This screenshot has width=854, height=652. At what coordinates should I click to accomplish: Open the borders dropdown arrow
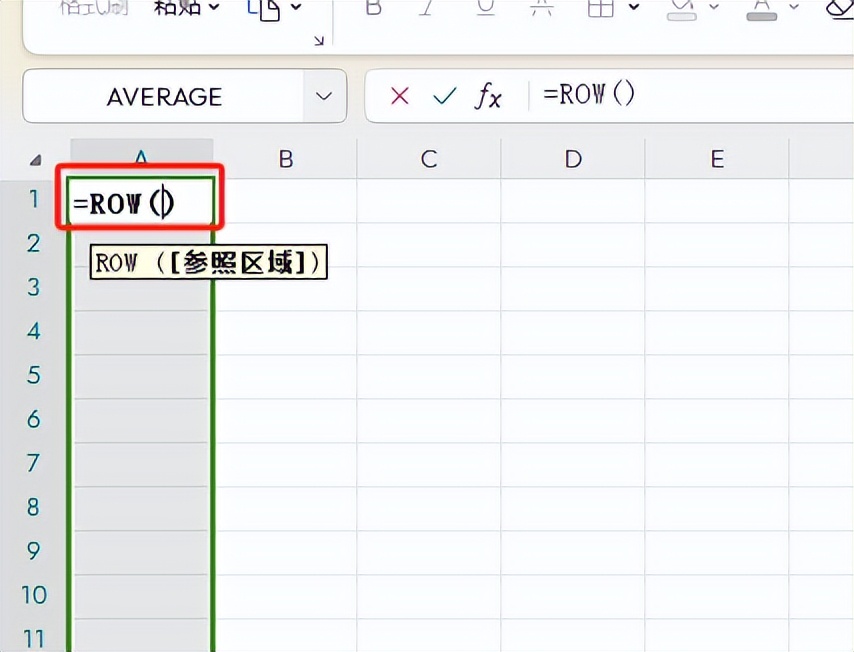pyautogui.click(x=633, y=7)
